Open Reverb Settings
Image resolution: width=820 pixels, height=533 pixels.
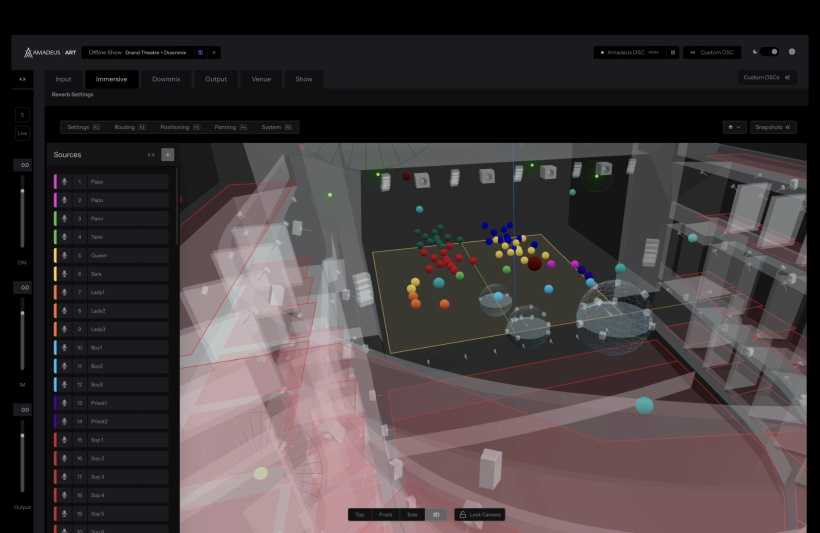[x=72, y=95]
